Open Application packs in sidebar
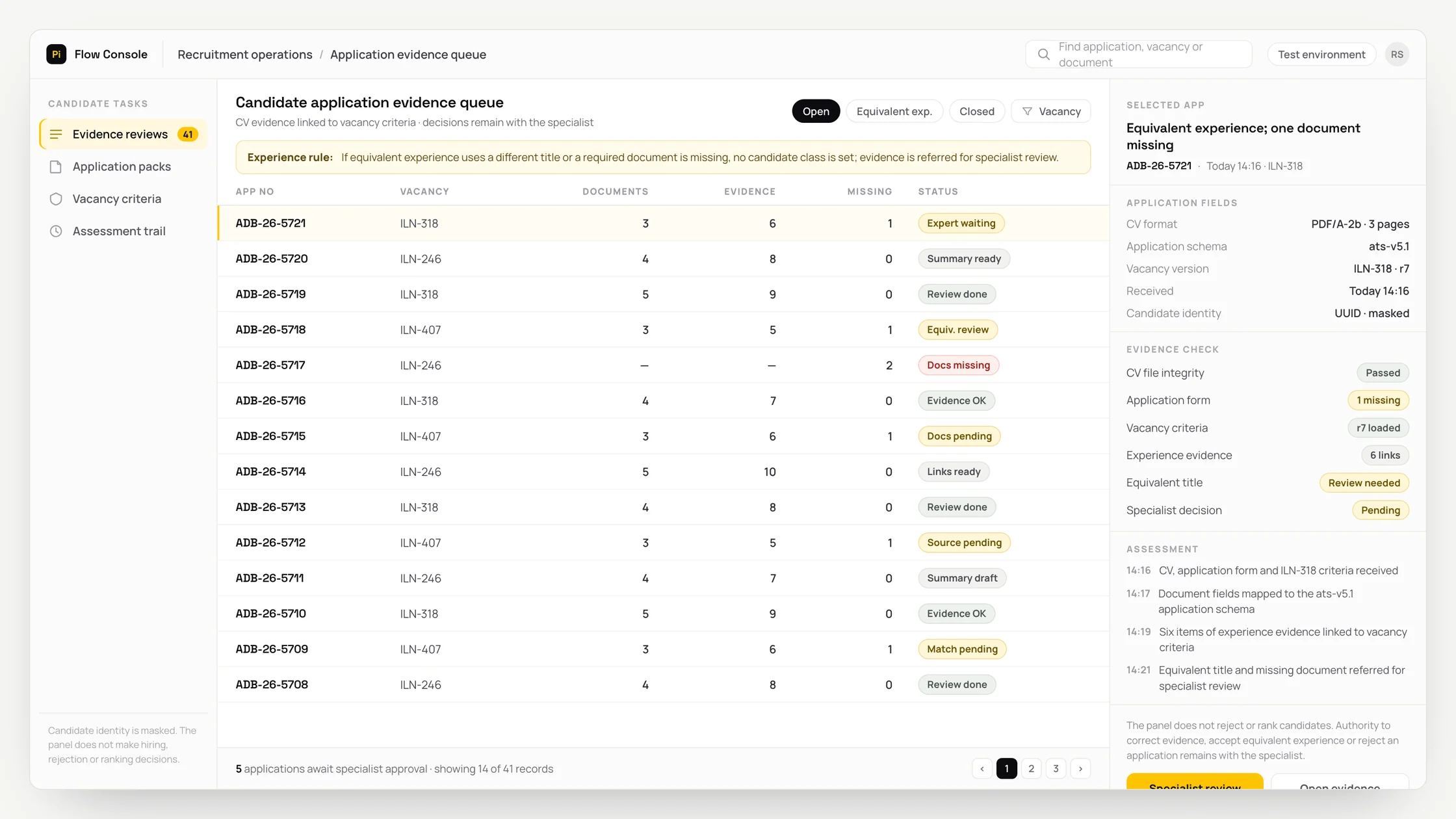Screen dimensions: 1456x819 pos(123,167)
